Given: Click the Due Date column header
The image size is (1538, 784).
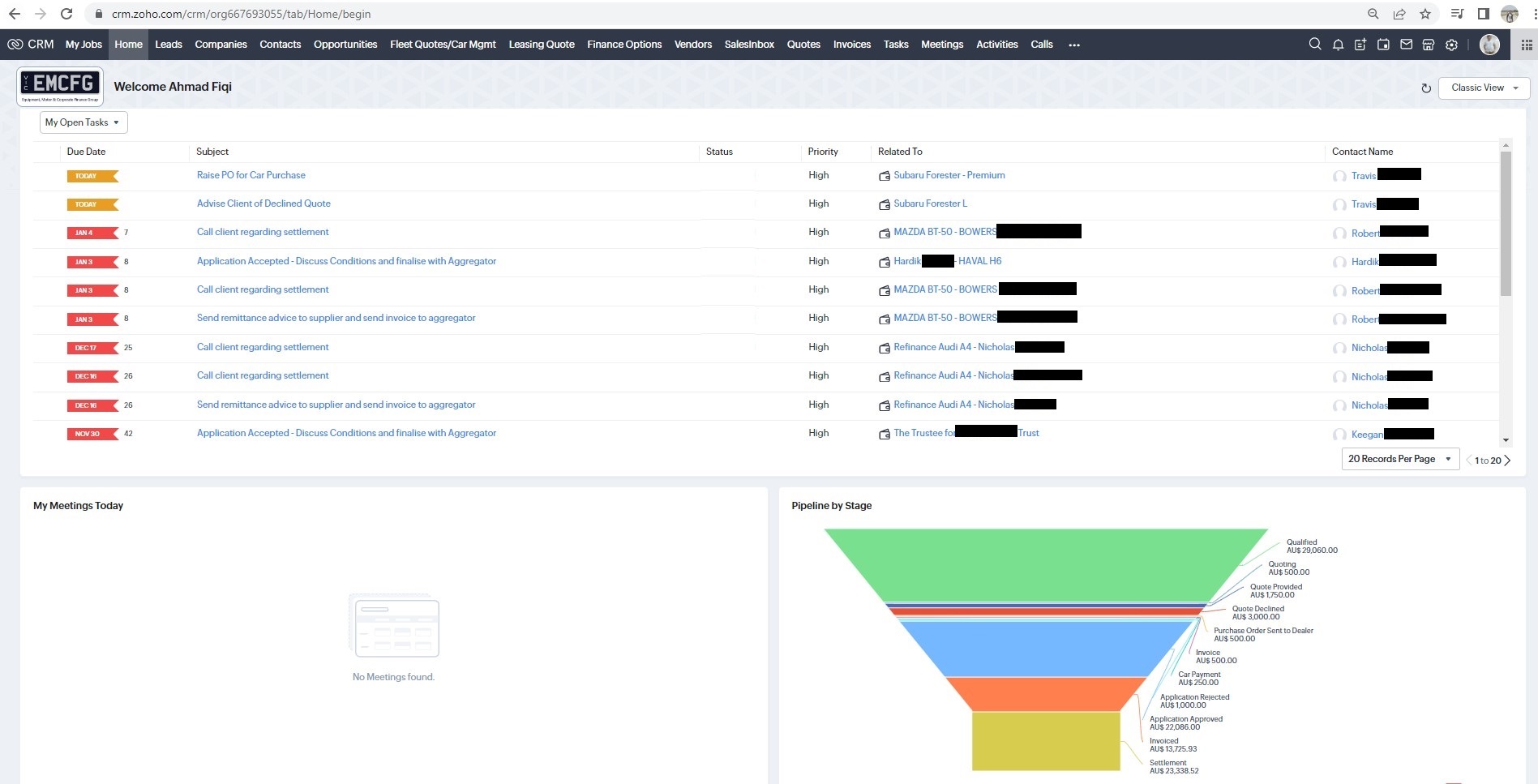Looking at the screenshot, I should click(86, 152).
